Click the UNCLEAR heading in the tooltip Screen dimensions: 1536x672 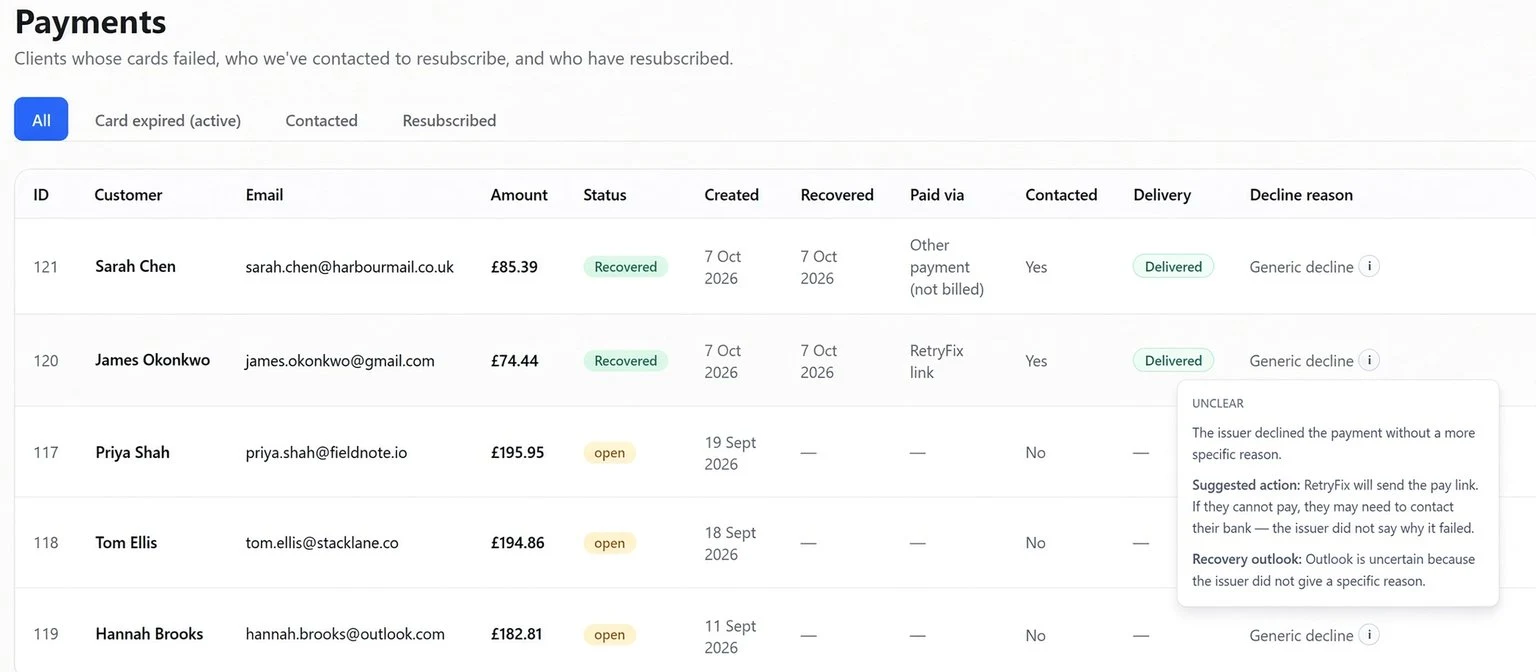click(1218, 404)
